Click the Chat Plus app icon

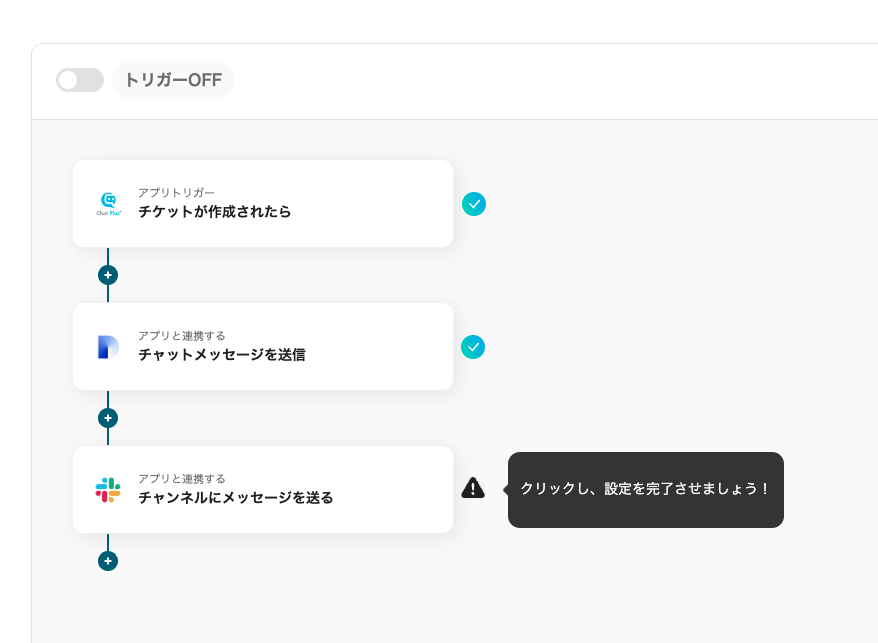coord(108,204)
